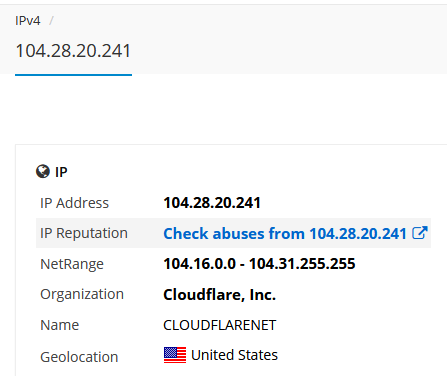
Task: Click the external link icon after abuse link
Action: click(420, 233)
